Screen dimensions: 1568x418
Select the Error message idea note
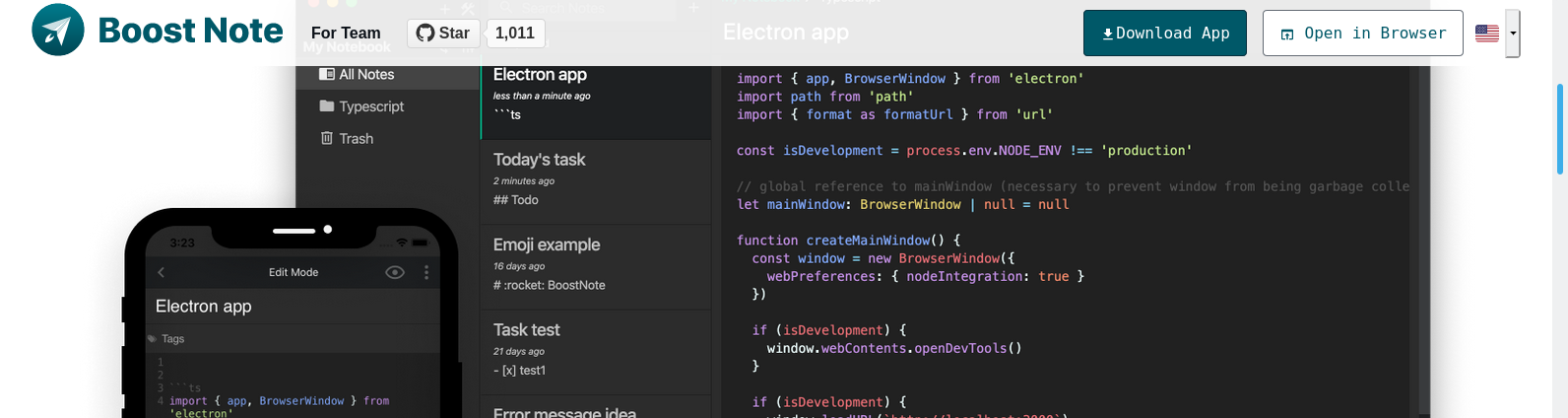[596, 408]
